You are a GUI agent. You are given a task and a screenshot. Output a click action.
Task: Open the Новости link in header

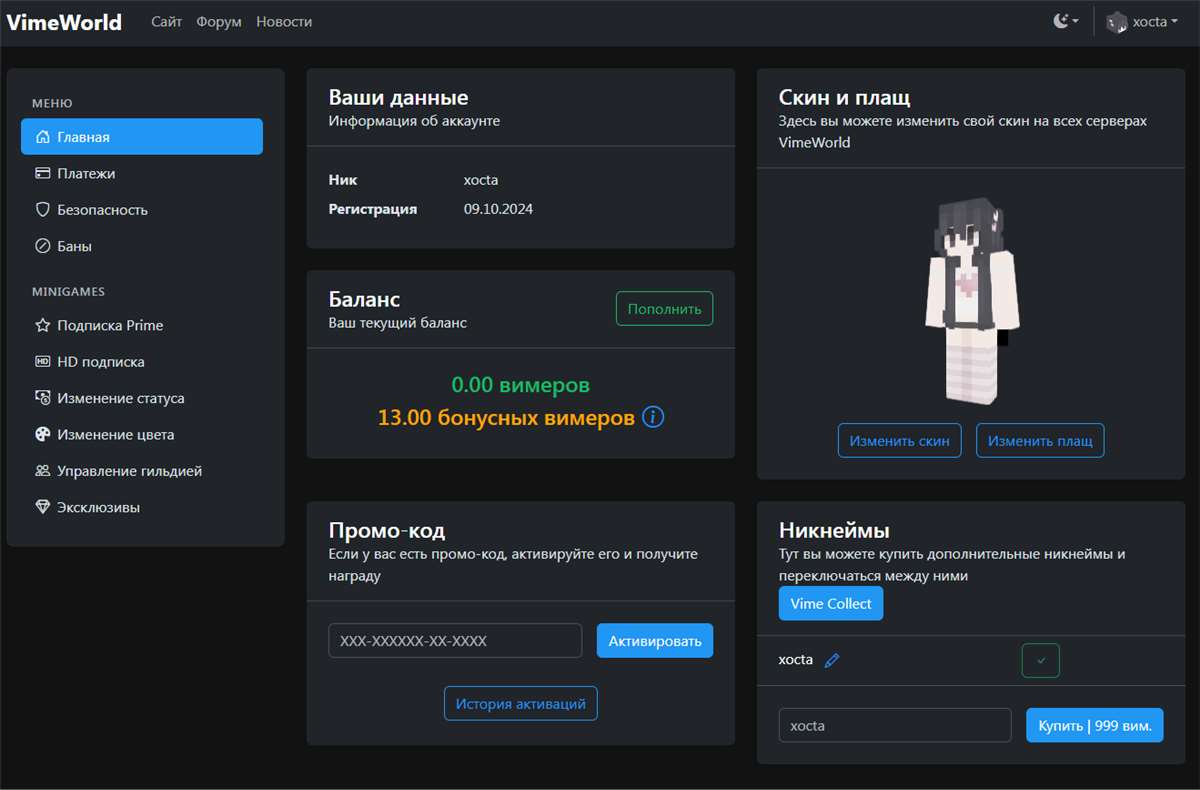click(x=284, y=22)
